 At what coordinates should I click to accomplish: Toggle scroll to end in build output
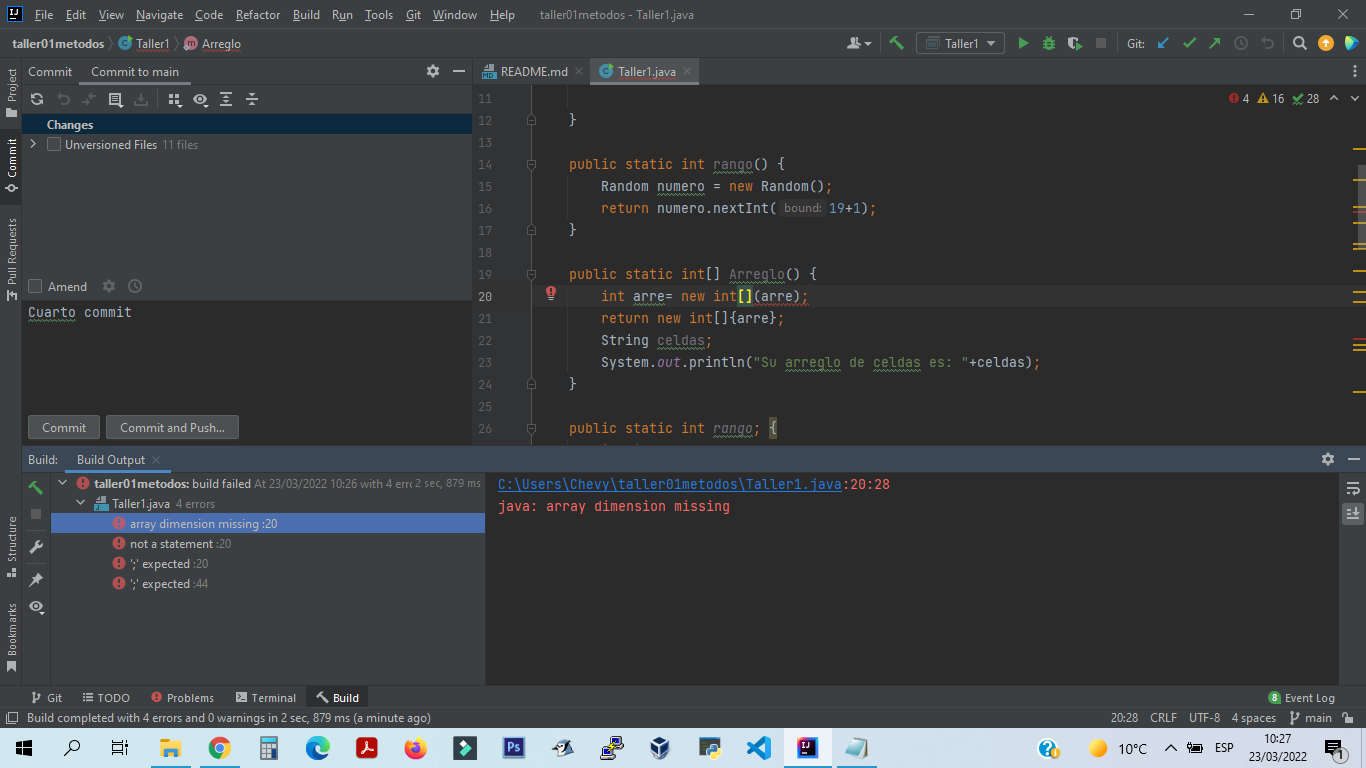coord(1353,513)
